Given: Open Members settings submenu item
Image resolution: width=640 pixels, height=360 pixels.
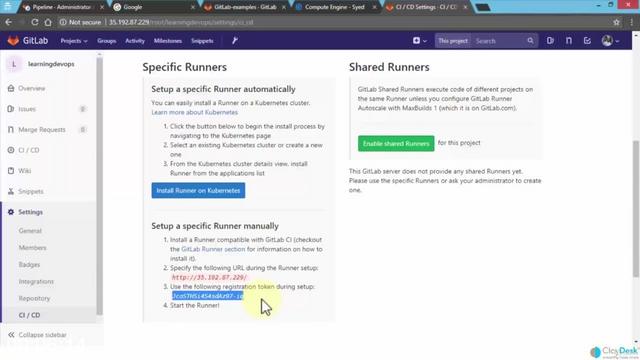Looking at the screenshot, I should pyautogui.click(x=32, y=248).
